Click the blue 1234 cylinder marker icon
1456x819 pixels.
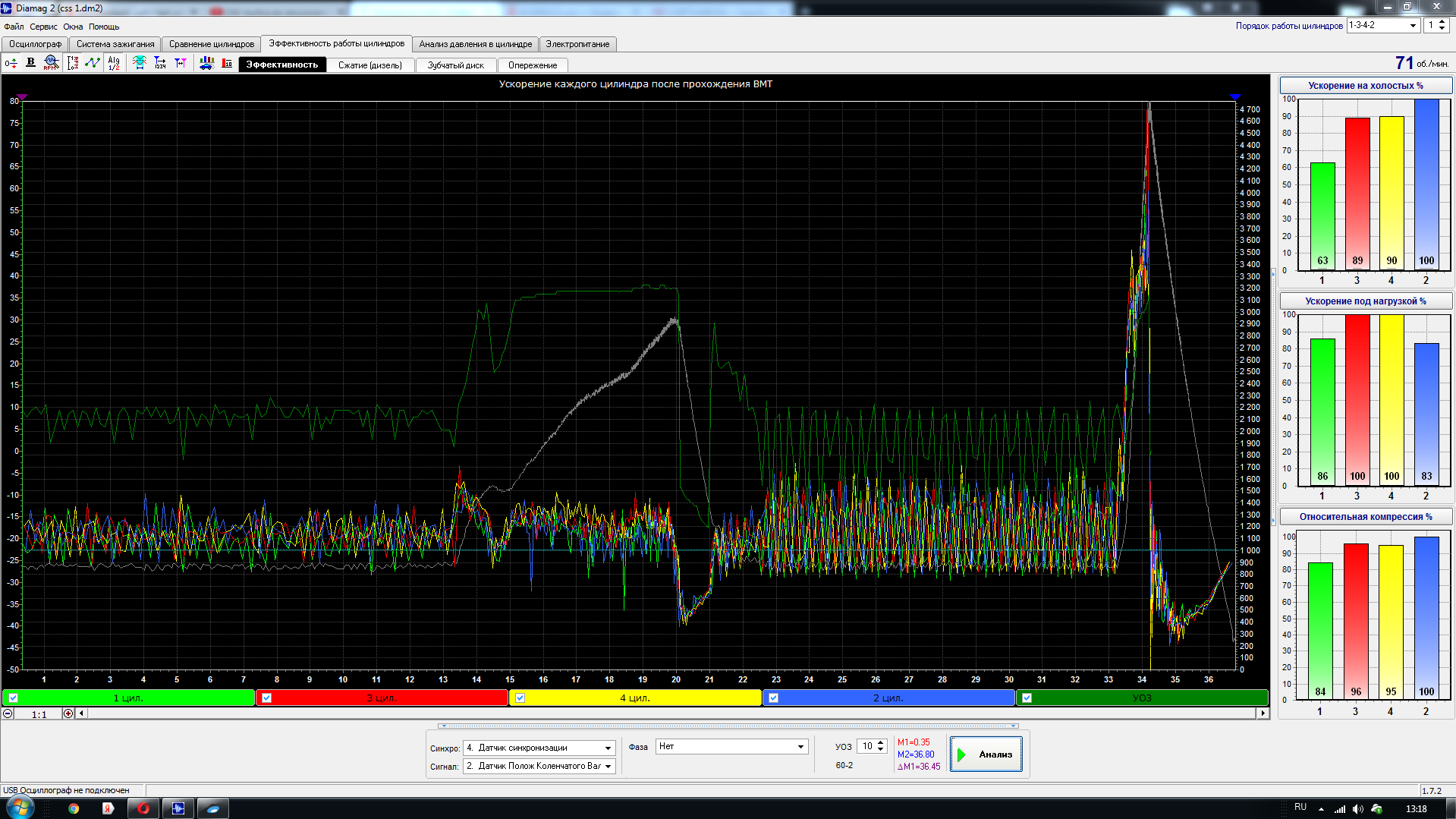tap(160, 63)
